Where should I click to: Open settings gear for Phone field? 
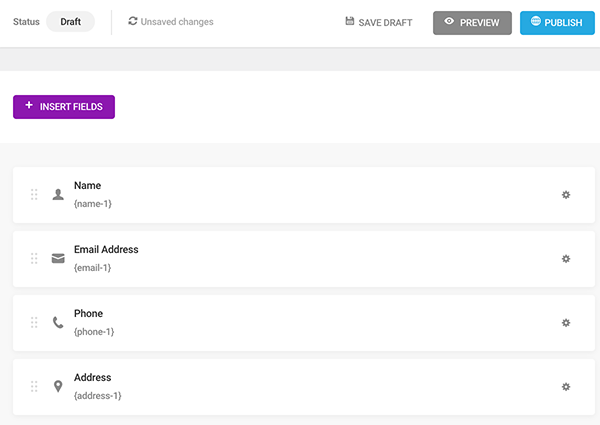(x=565, y=323)
